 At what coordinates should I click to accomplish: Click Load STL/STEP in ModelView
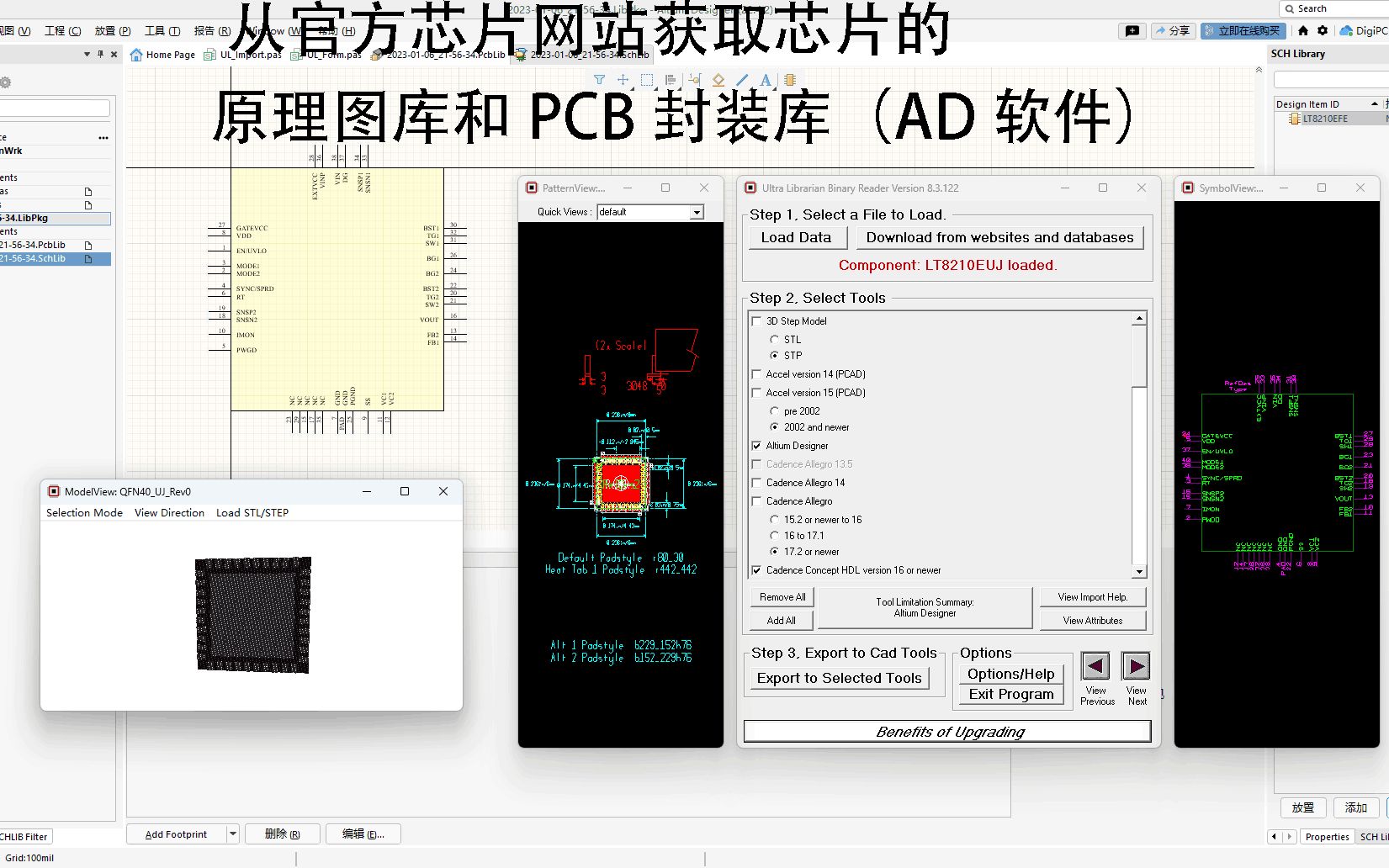pyautogui.click(x=252, y=512)
